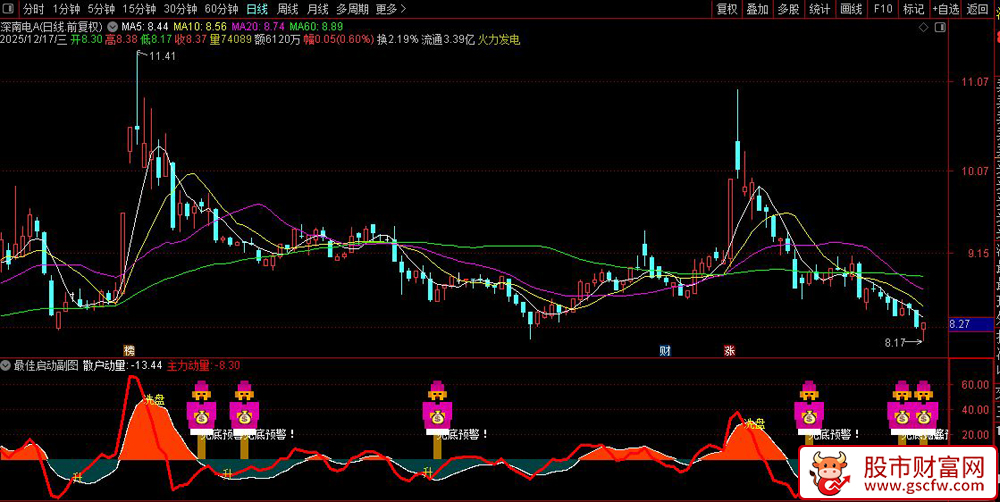Click the 最佳启动副图 indicator name
This screenshot has width=1000, height=502.
point(46,366)
